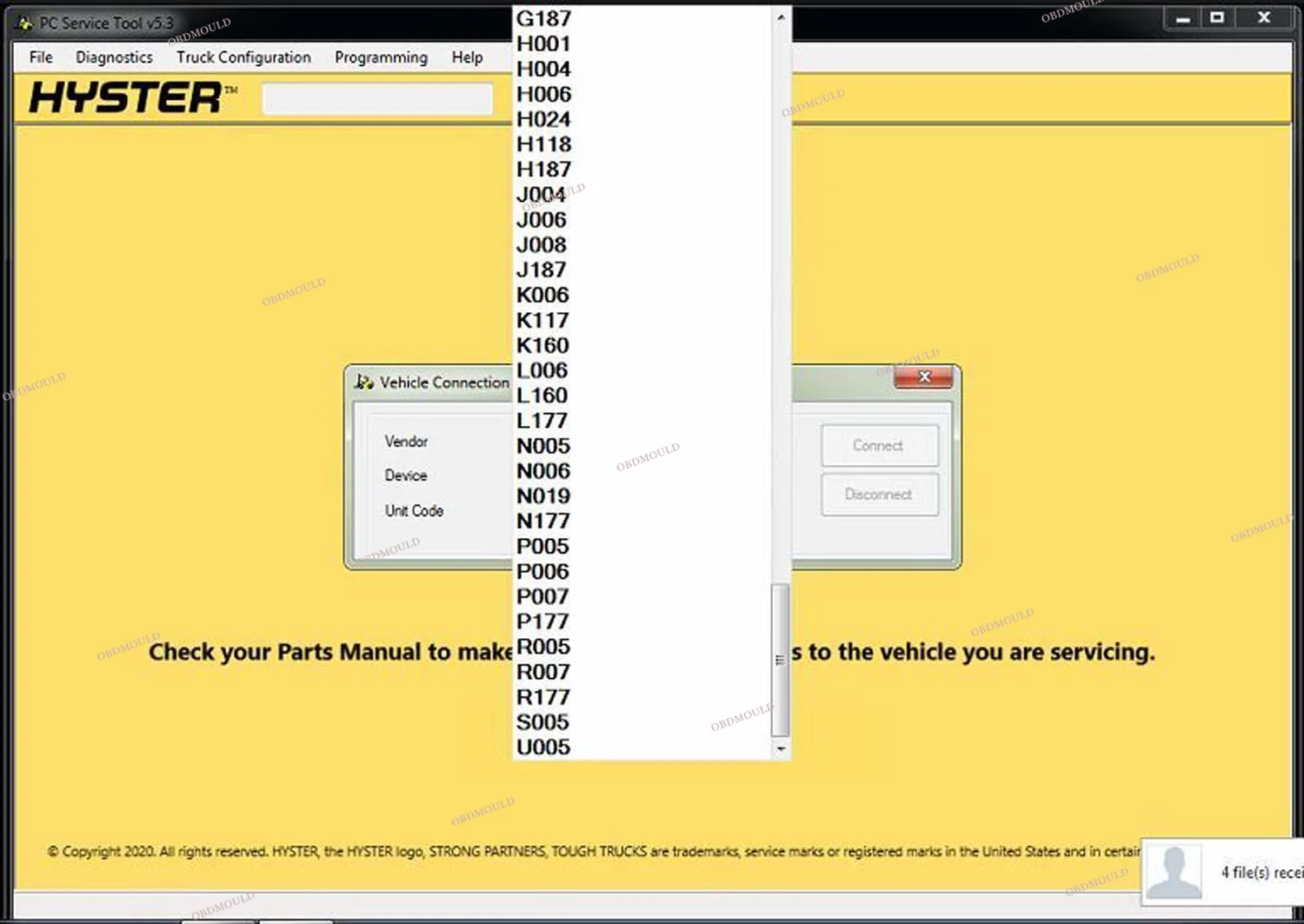Select unit code L177

pyautogui.click(x=642, y=422)
